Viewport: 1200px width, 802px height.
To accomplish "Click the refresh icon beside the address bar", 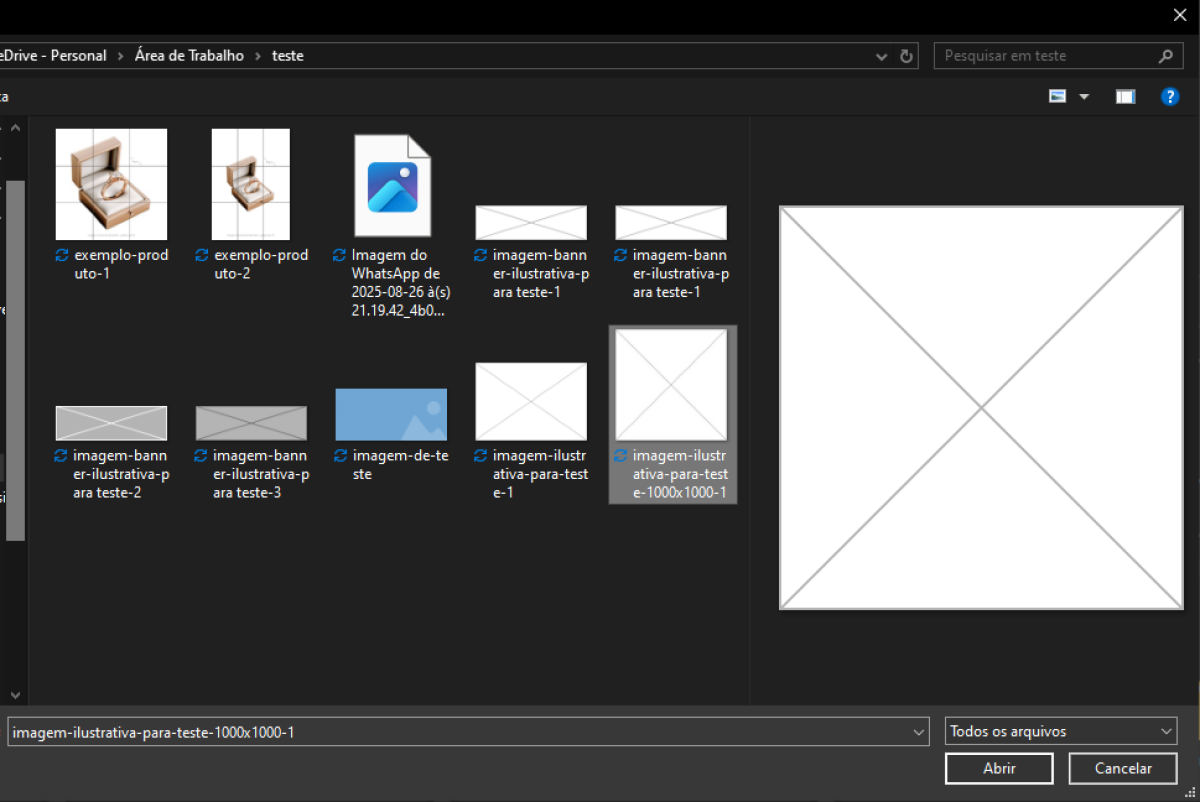I will (906, 56).
